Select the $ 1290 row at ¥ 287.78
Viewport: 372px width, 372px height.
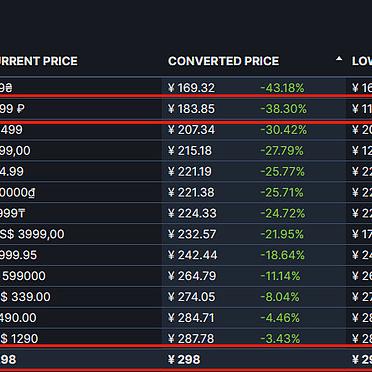(186, 339)
